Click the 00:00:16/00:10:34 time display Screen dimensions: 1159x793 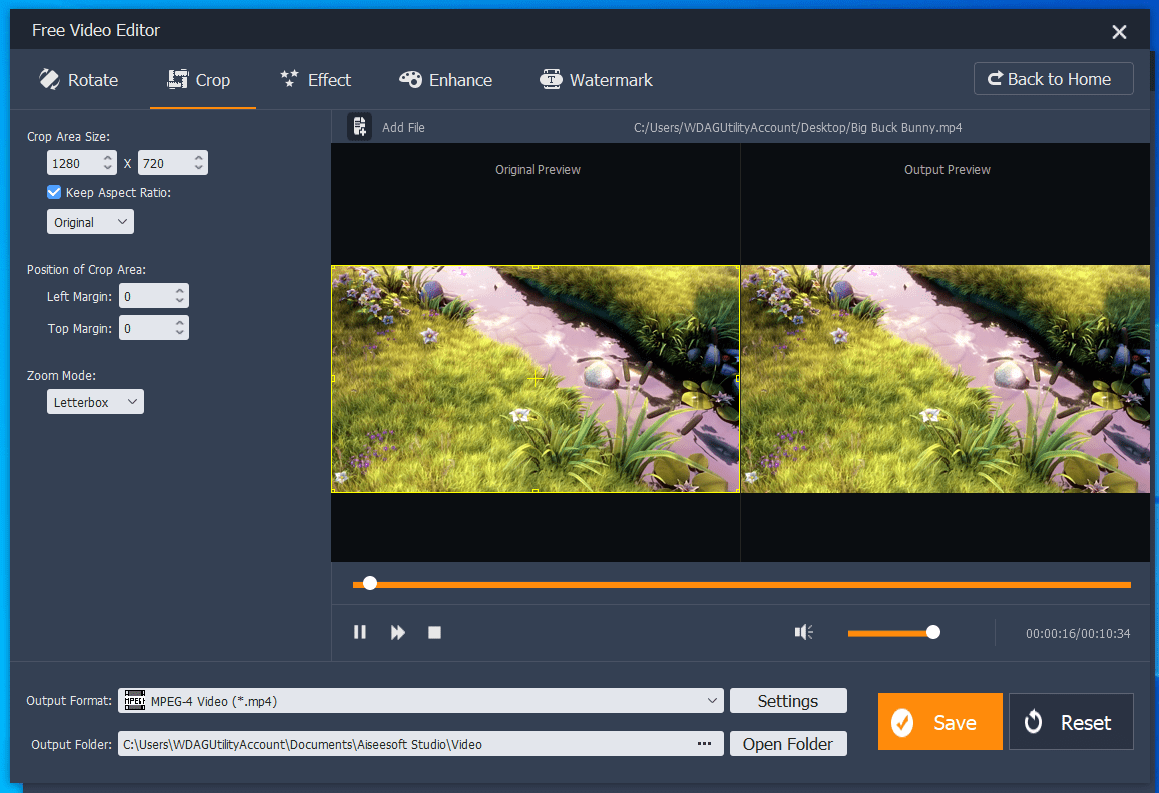coord(1078,633)
